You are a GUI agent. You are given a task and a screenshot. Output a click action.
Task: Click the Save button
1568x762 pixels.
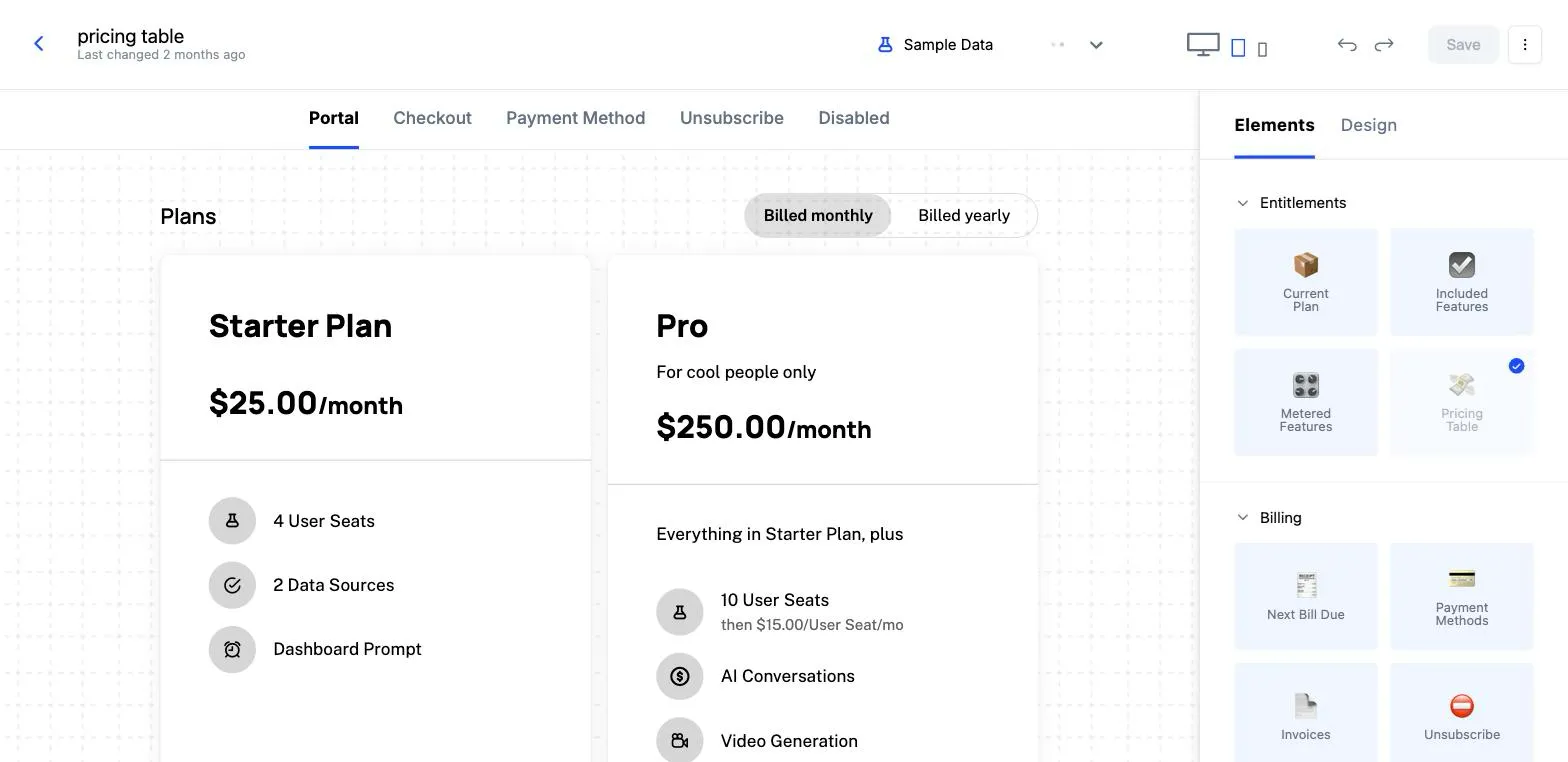pyautogui.click(x=1463, y=44)
